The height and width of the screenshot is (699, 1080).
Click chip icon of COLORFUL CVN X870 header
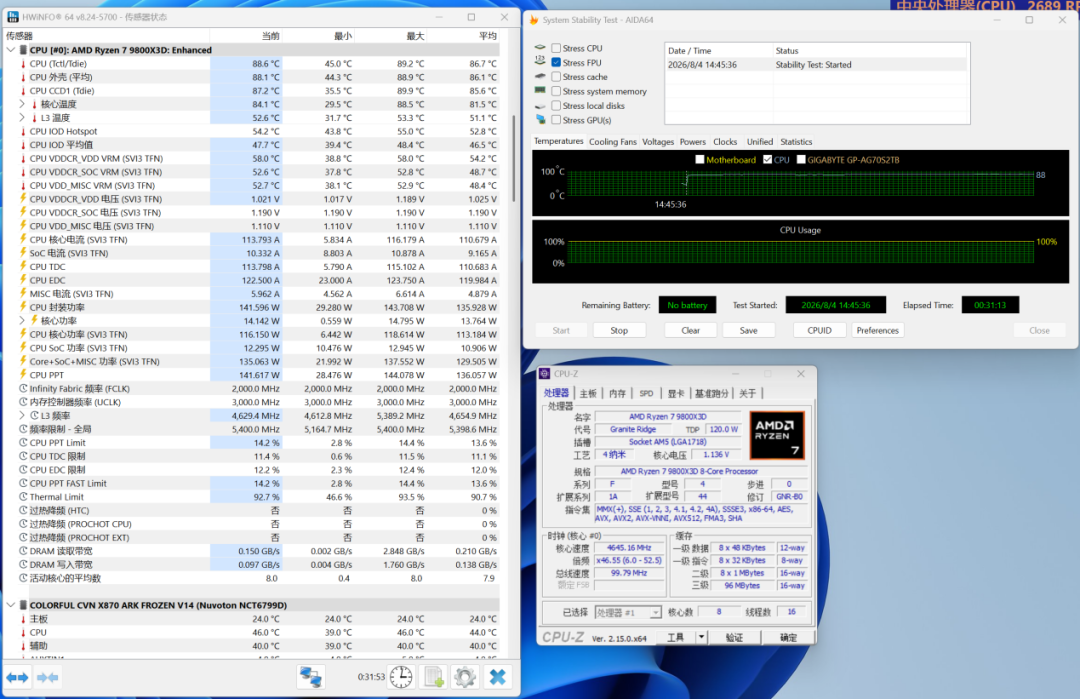pos(23,605)
